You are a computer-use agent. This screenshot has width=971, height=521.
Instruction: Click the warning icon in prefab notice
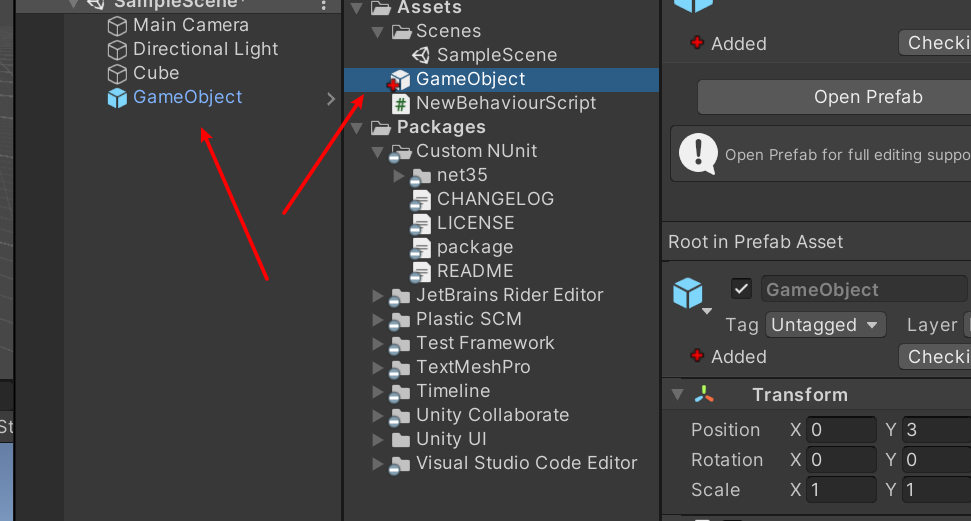point(699,153)
